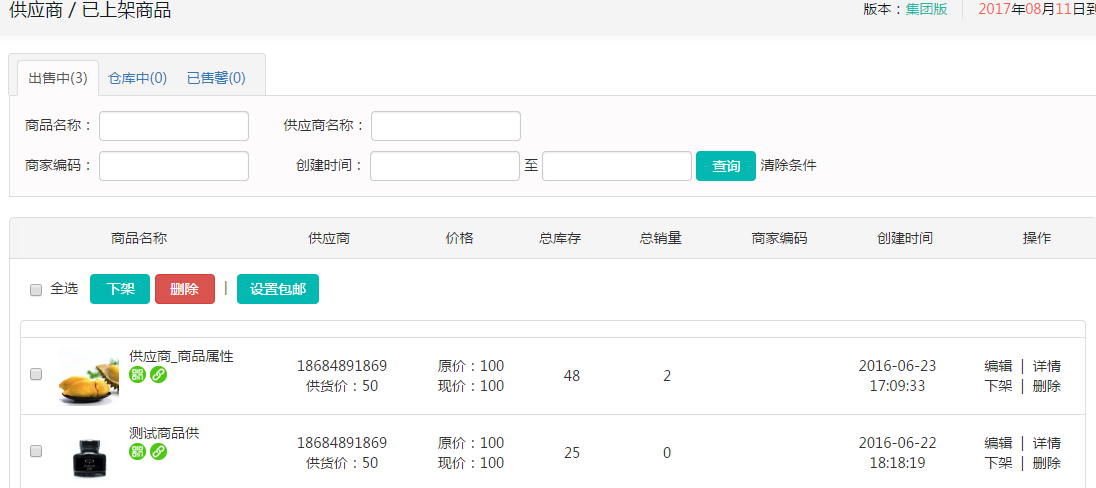1096x488 pixels.
Task: Click the 设置包邮 button
Action: [x=278, y=289]
